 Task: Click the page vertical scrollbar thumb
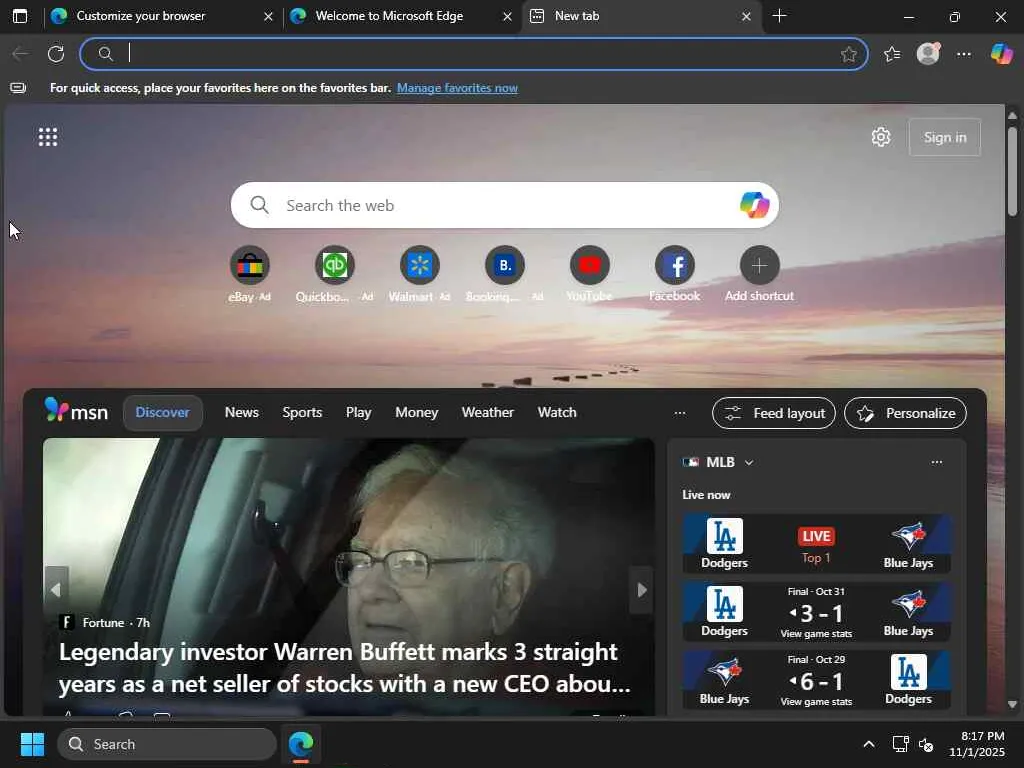(x=1012, y=171)
